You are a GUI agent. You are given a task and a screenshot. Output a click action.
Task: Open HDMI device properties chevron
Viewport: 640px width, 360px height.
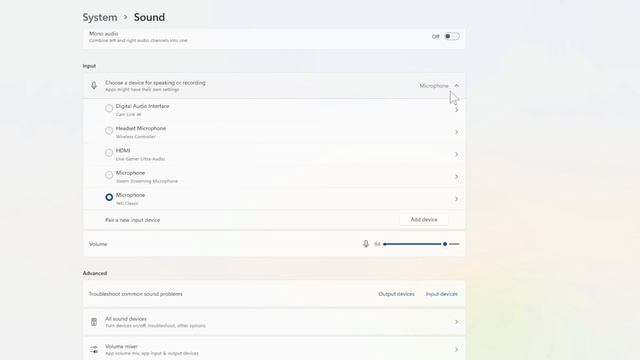(x=456, y=154)
